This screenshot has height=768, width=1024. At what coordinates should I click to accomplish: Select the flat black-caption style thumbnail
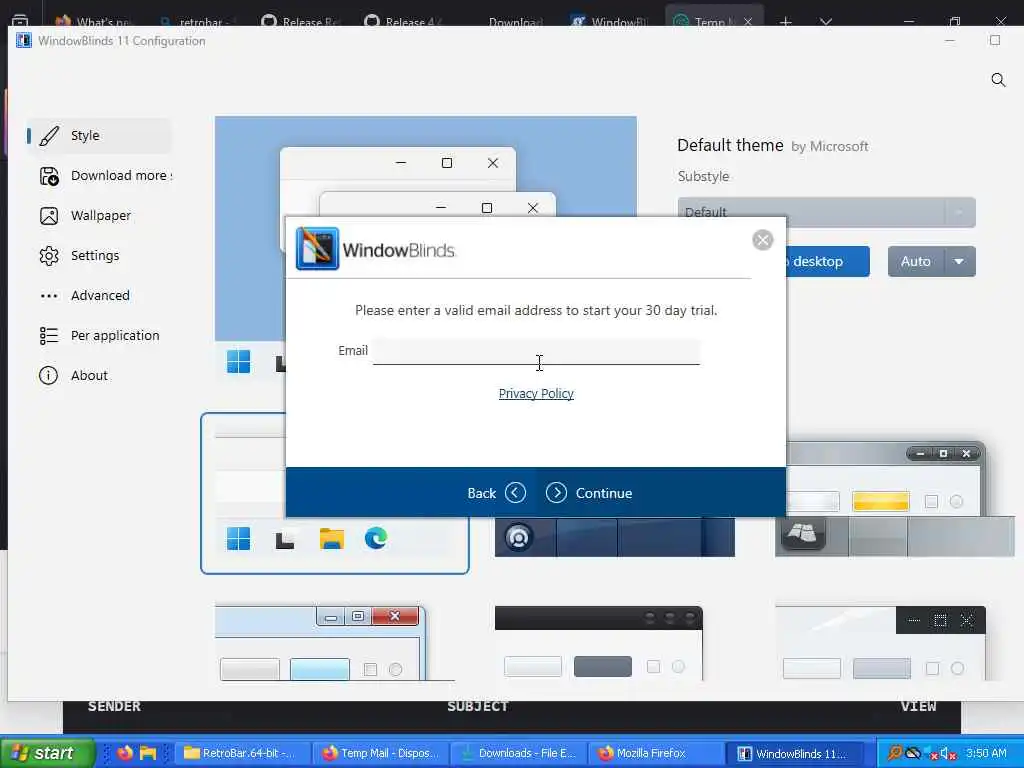880,643
